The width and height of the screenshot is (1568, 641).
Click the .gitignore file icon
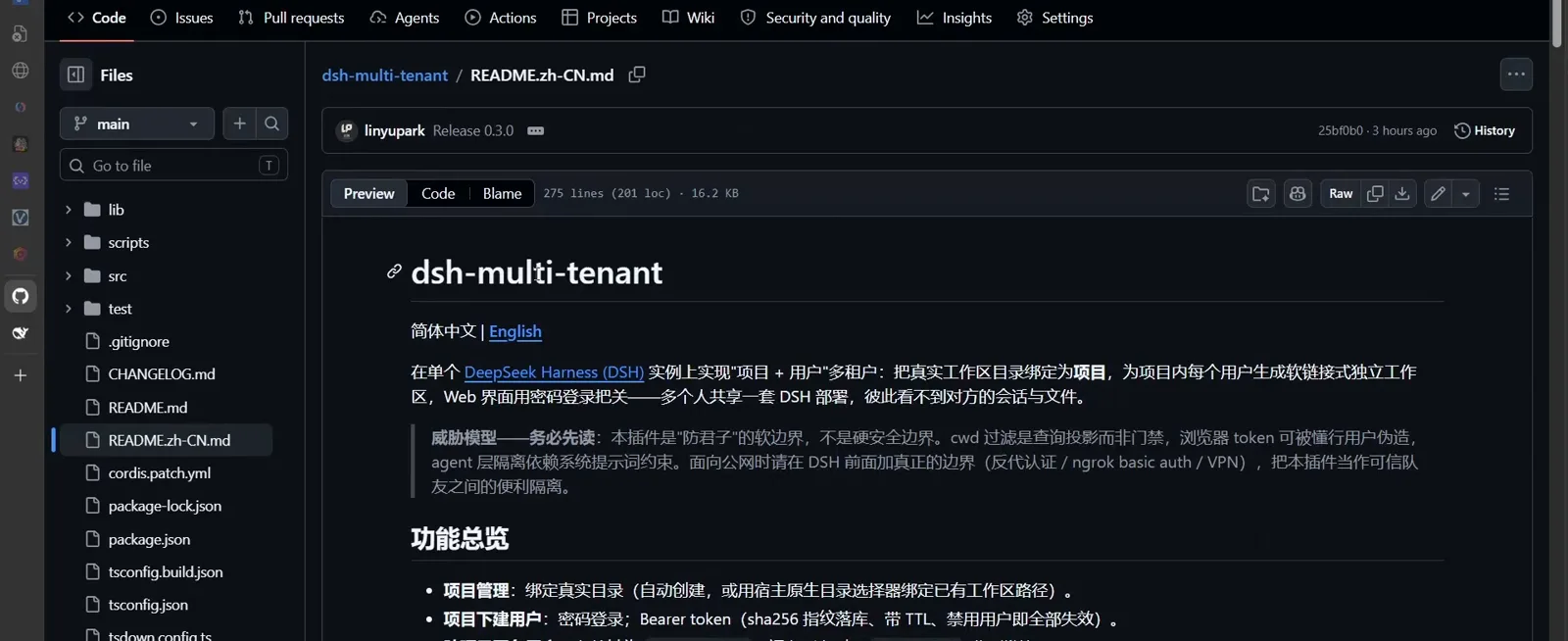pyautogui.click(x=93, y=341)
